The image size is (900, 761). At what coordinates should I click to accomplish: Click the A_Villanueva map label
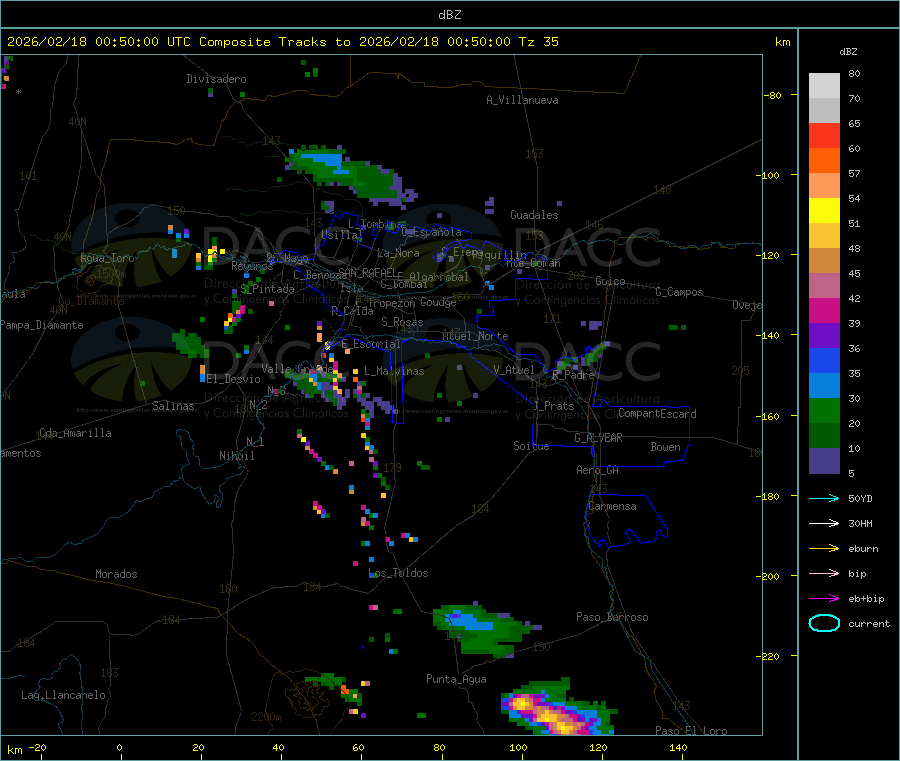tap(522, 100)
